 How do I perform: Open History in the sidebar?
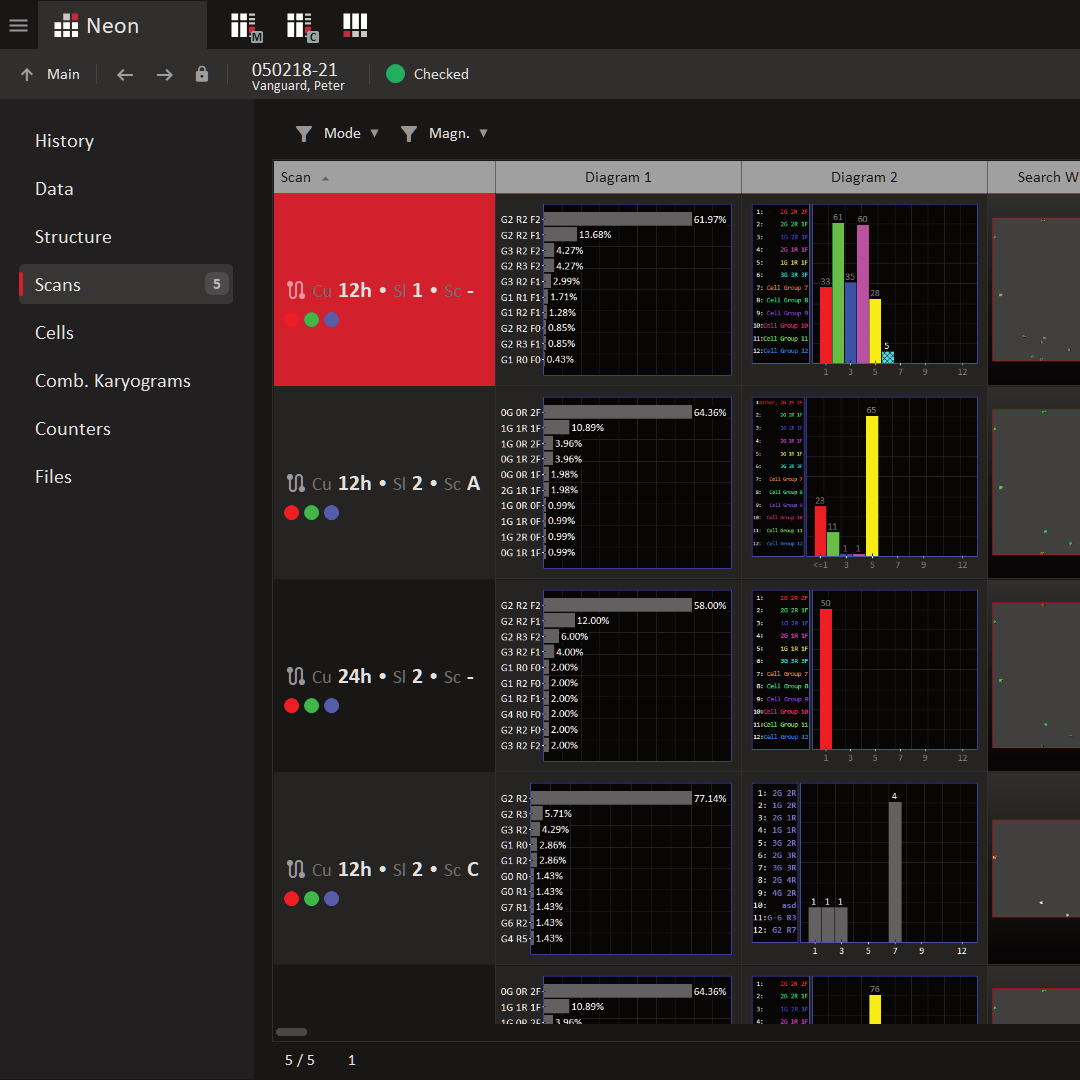[x=64, y=141]
